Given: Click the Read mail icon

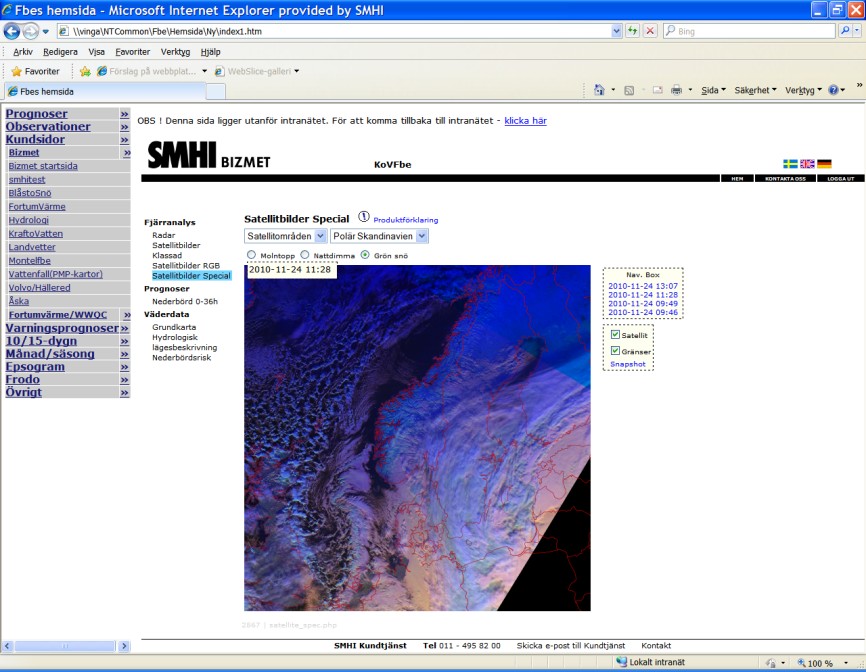Looking at the screenshot, I should 657,90.
